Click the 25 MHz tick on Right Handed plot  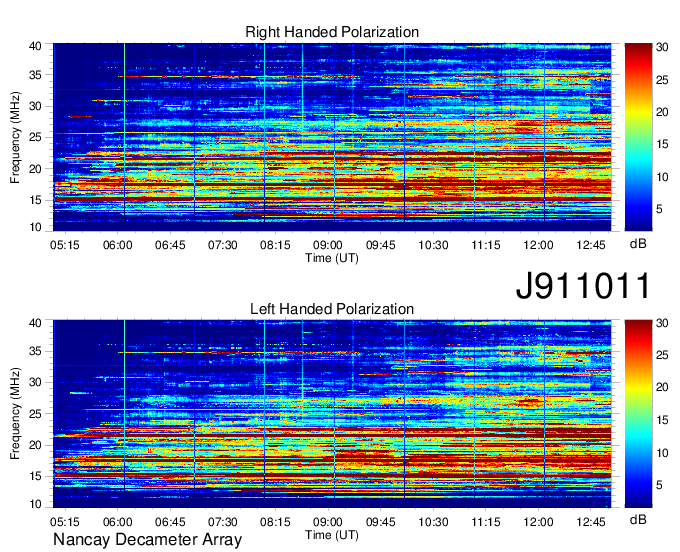[36, 137]
